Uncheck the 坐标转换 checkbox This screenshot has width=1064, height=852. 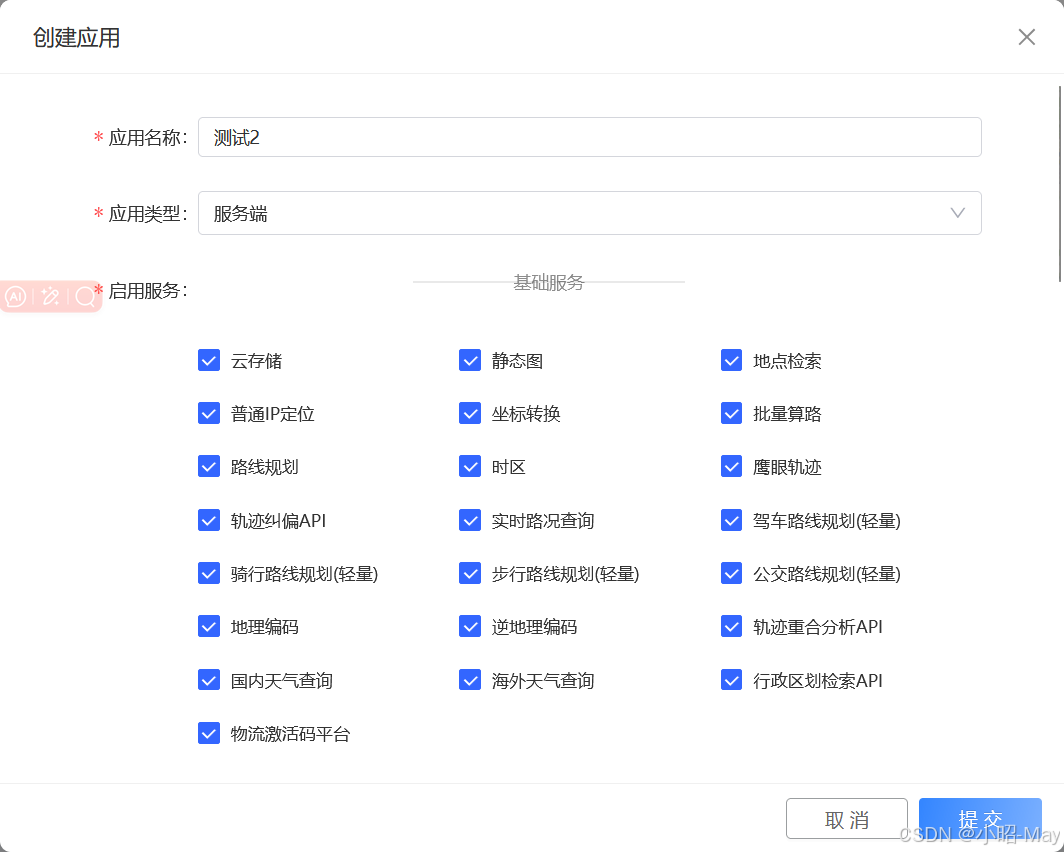click(470, 413)
